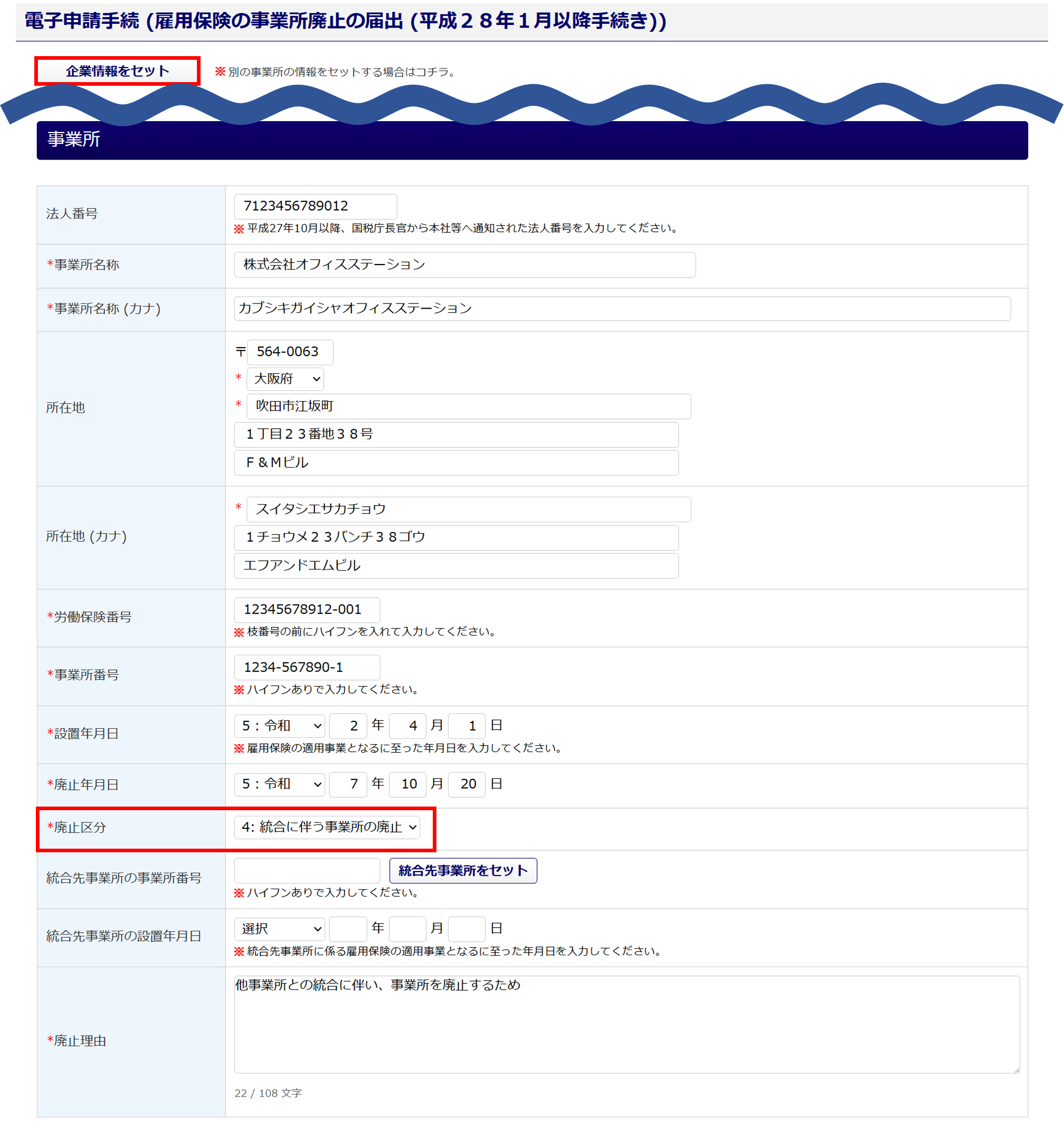1064x1135 pixels.
Task: Click the F＆Mビル building name field
Action: [x=456, y=463]
